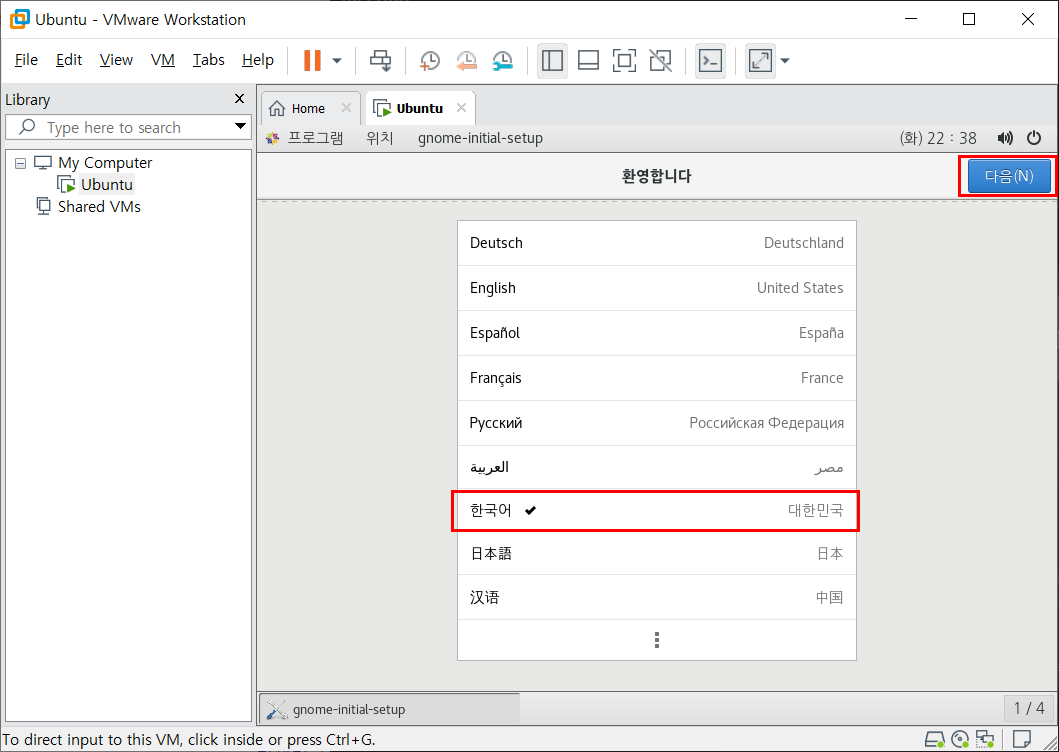Select Français language row
Screen dimensions: 1059x752
(x=656, y=378)
